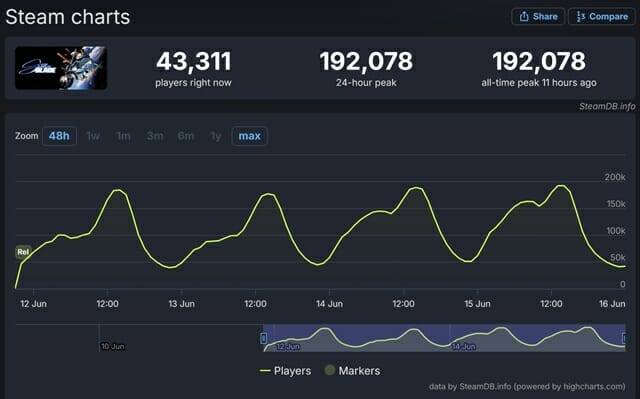Toggle the Players series in legend

pyautogui.click(x=285, y=371)
